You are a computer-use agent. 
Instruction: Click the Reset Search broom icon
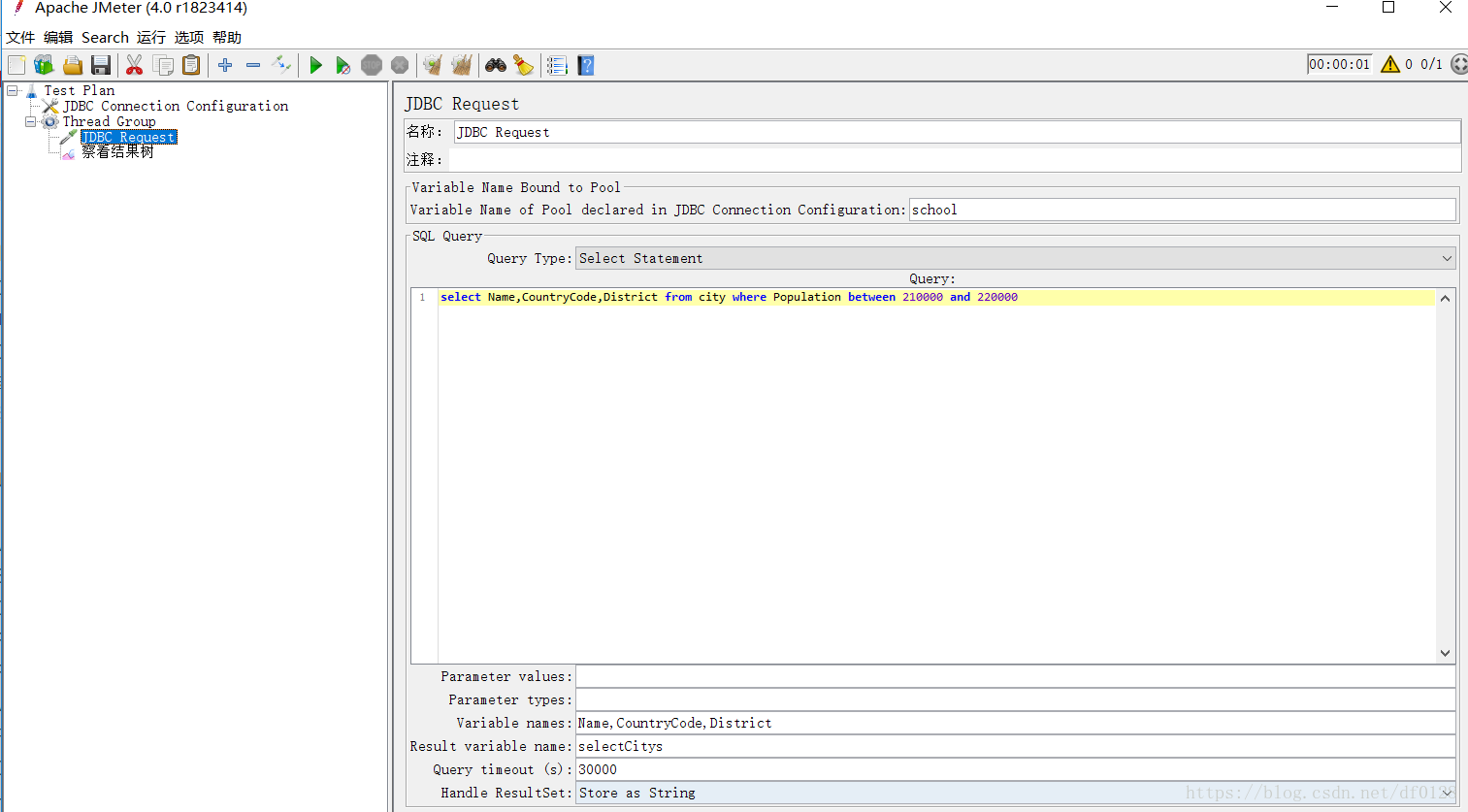click(524, 65)
